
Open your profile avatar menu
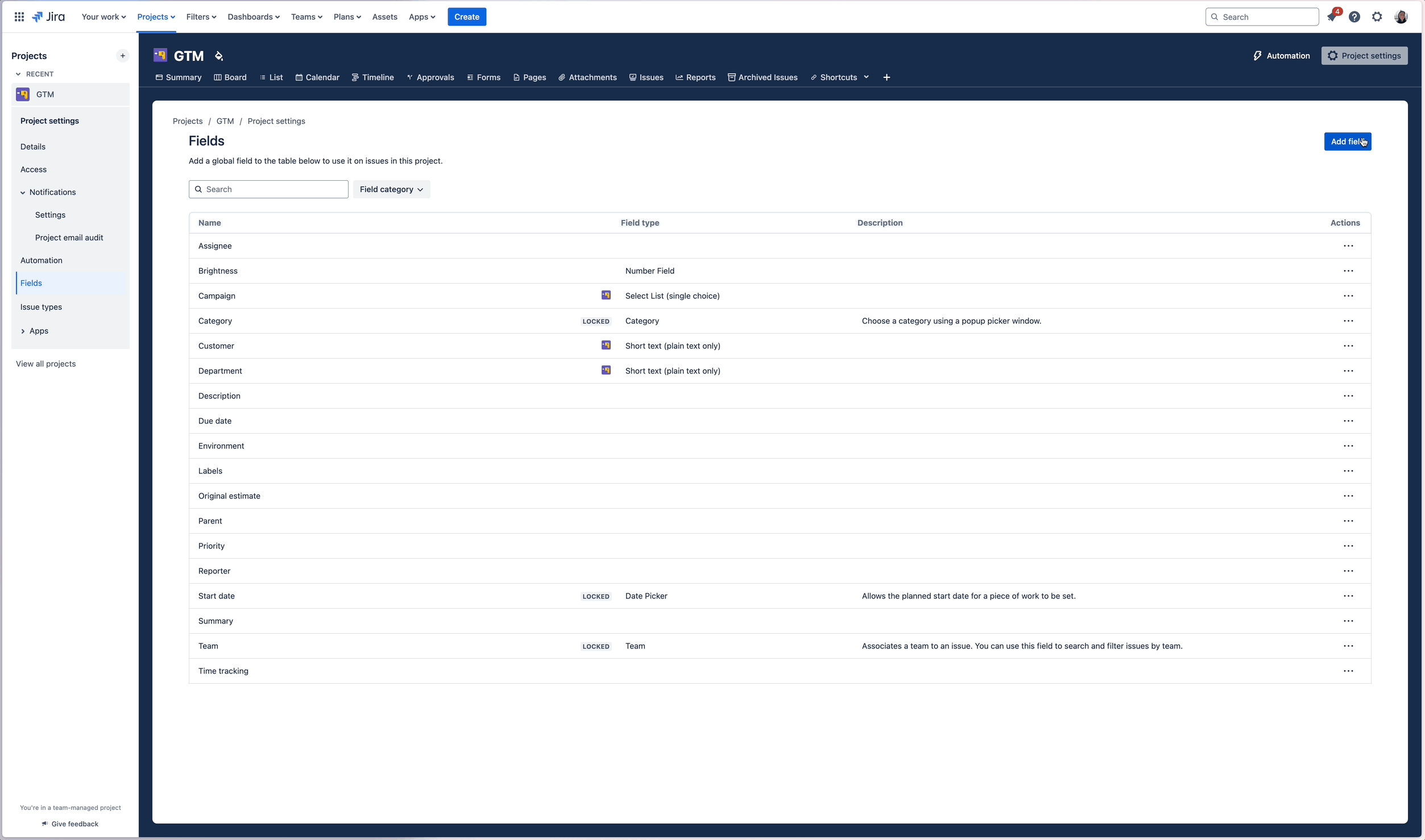pyautogui.click(x=1401, y=16)
